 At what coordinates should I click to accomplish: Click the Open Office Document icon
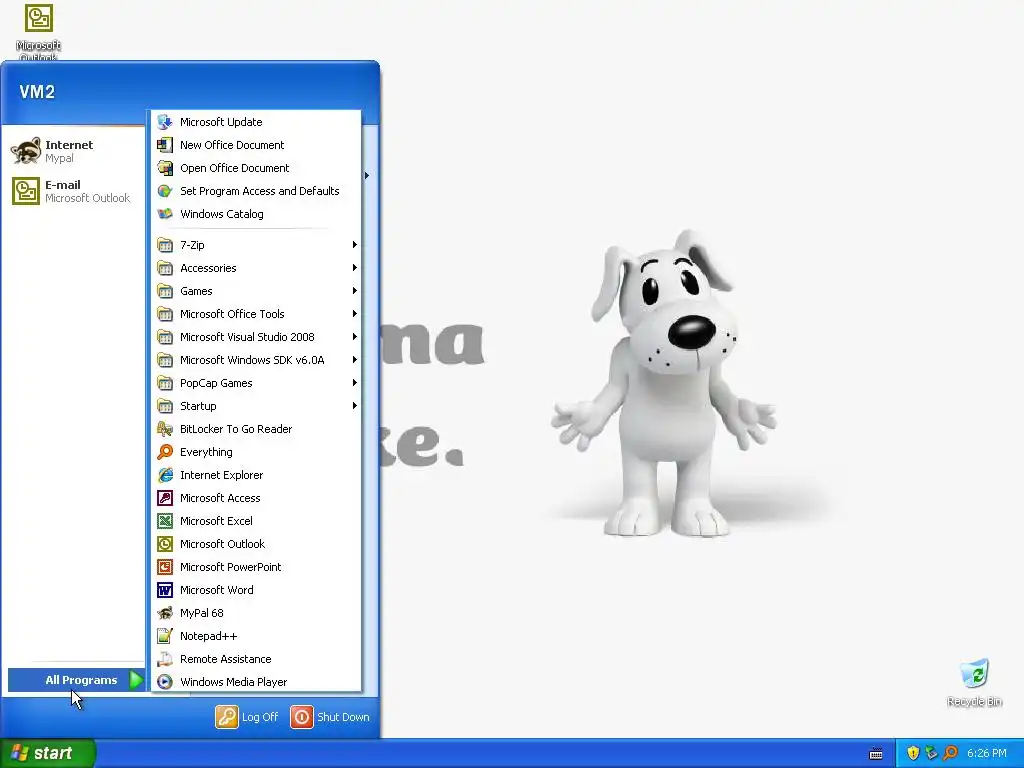tap(165, 168)
